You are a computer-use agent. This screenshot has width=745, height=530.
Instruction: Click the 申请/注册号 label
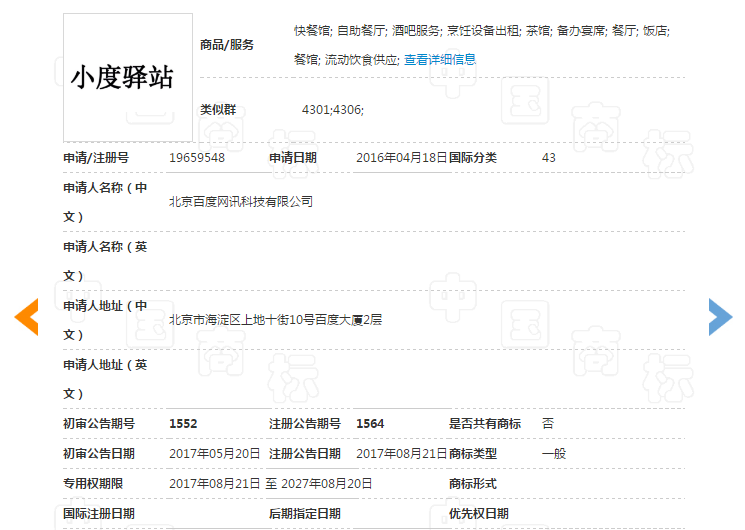[x=96, y=158]
